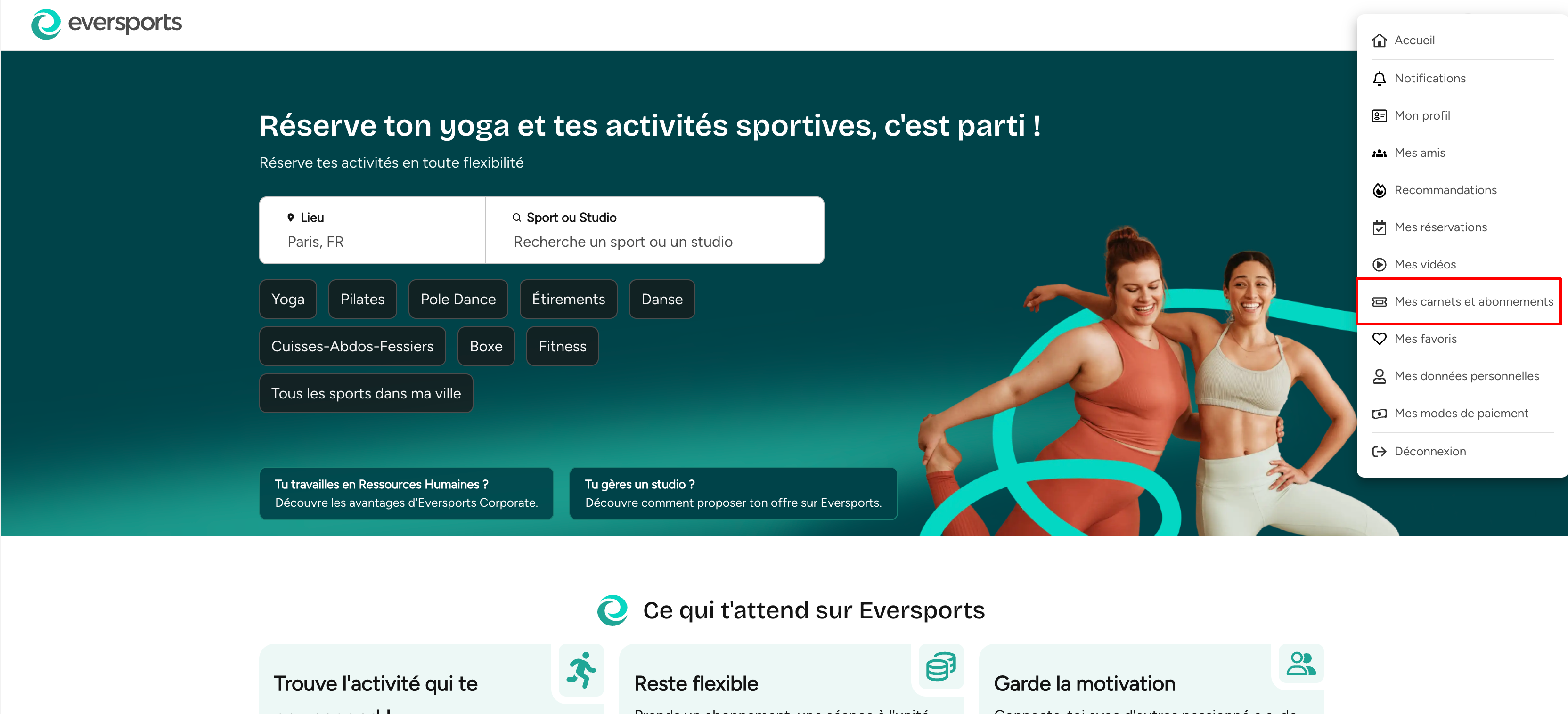1568x714 pixels.
Task: Click the Mes vidéos play icon
Action: pyautogui.click(x=1379, y=264)
